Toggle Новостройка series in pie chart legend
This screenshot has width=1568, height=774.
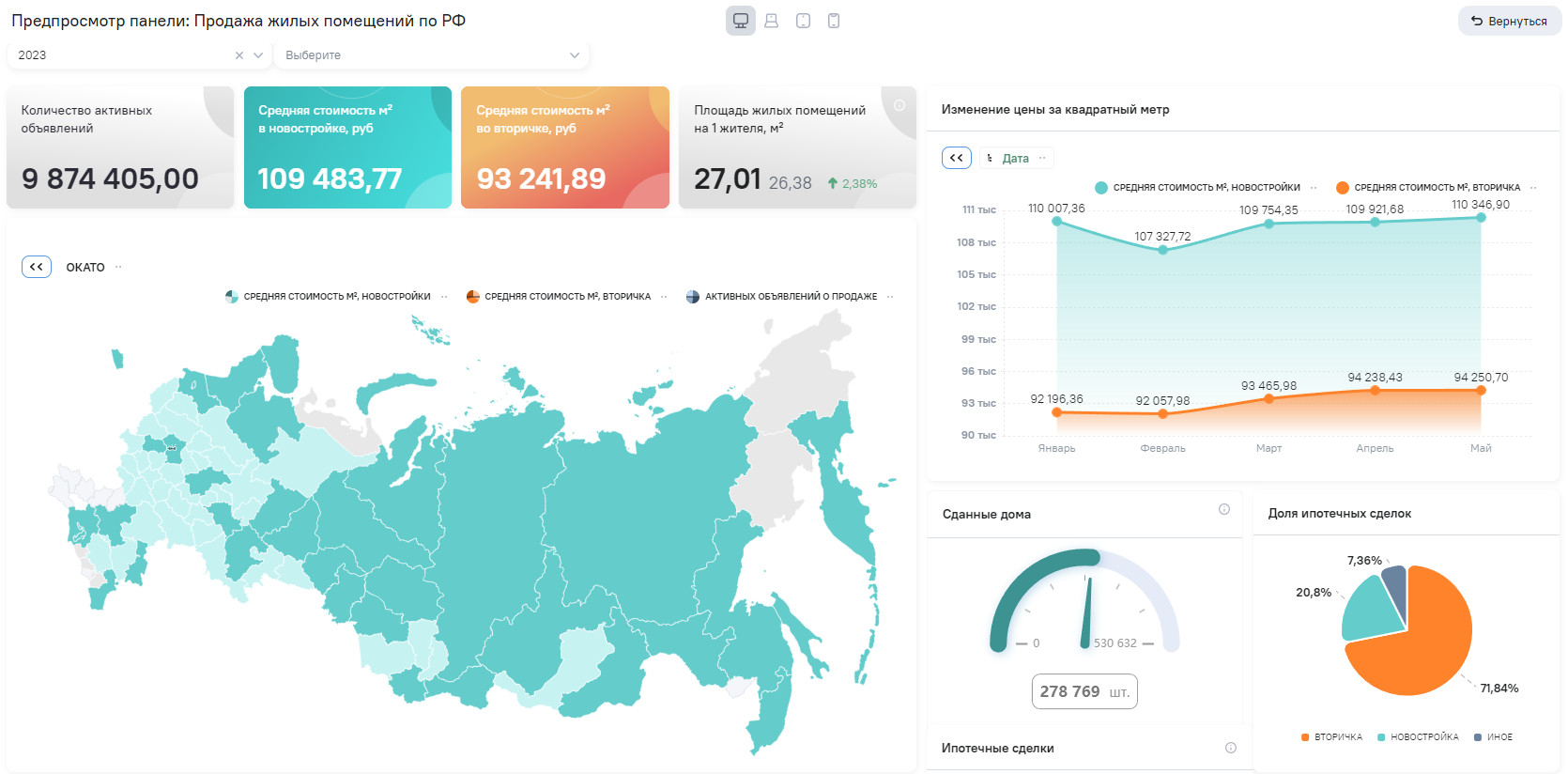click(x=1418, y=737)
